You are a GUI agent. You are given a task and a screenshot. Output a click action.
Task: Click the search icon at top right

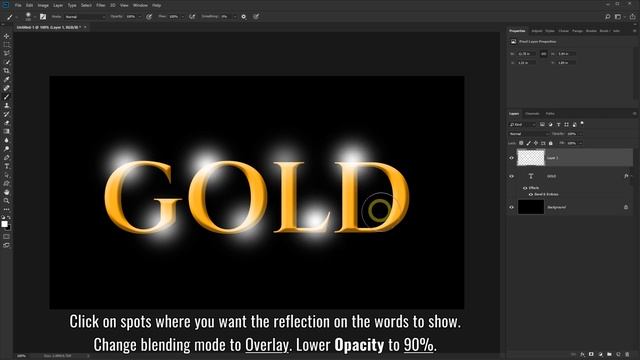pos(608,17)
